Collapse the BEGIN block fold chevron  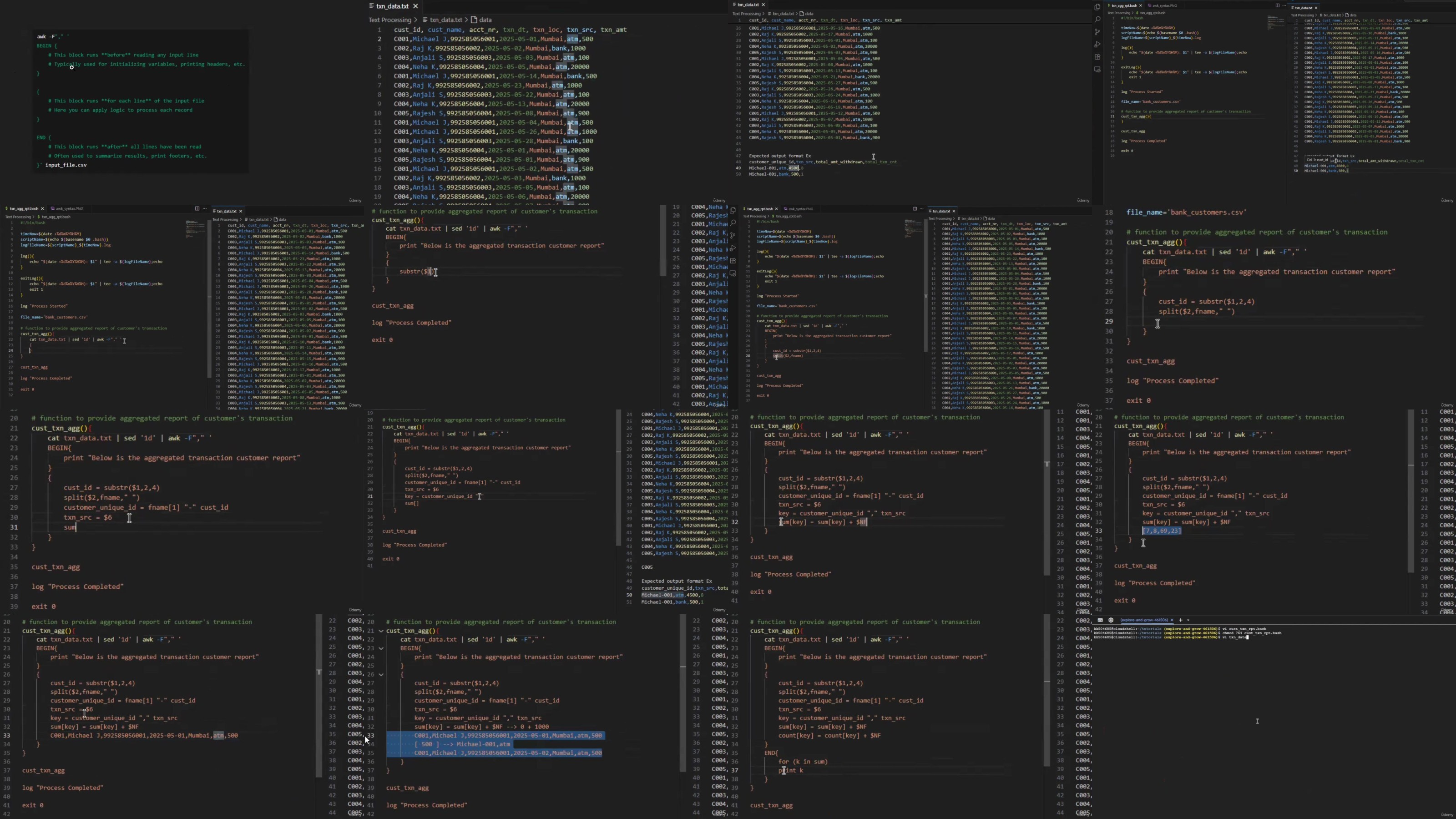click(381, 648)
